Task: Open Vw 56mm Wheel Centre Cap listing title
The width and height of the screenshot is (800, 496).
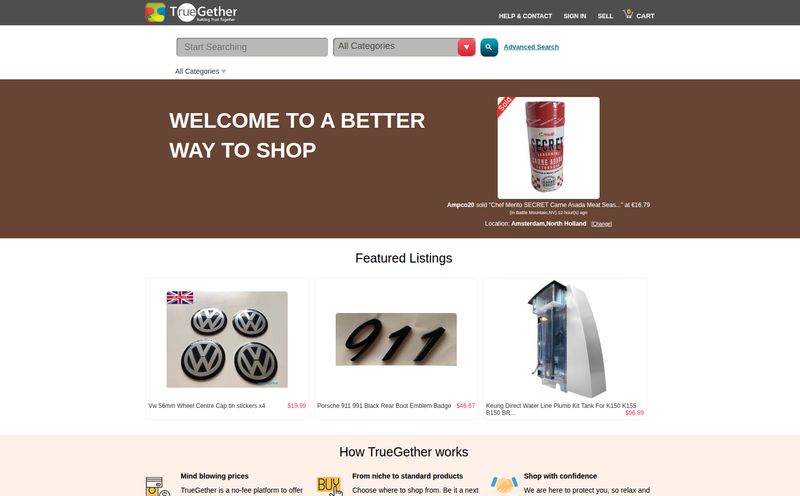Action: (207, 406)
